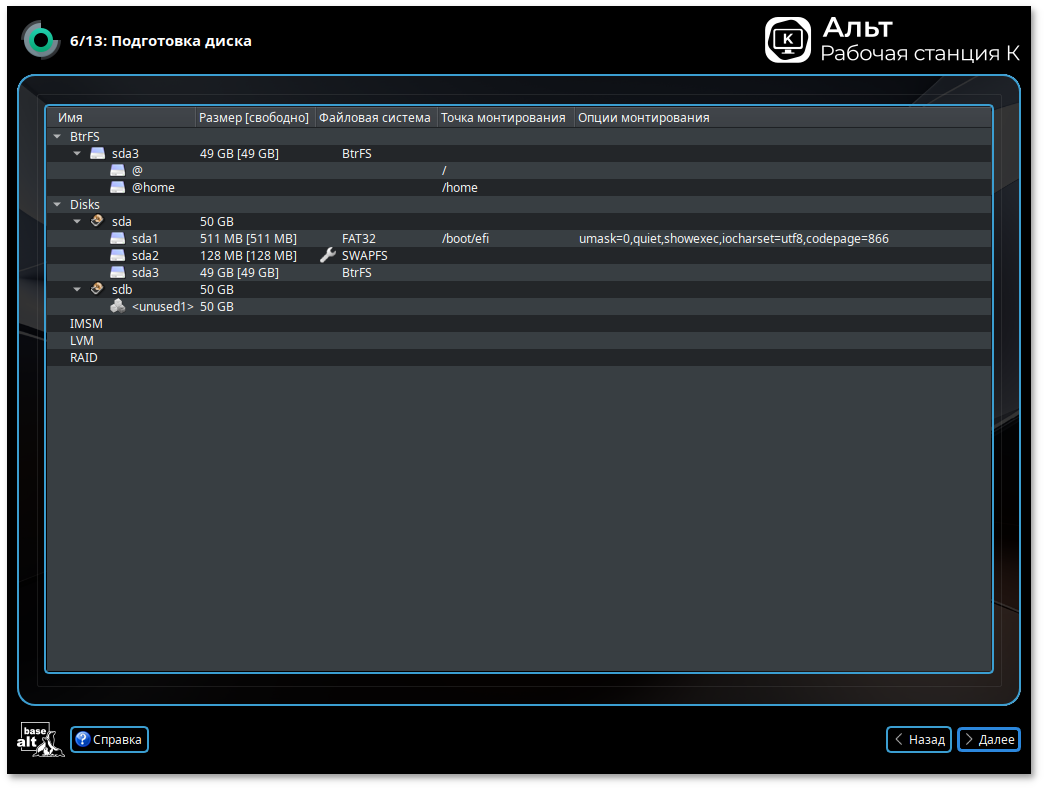
Task: Click the icon next to <unused1> space
Action: click(x=118, y=306)
